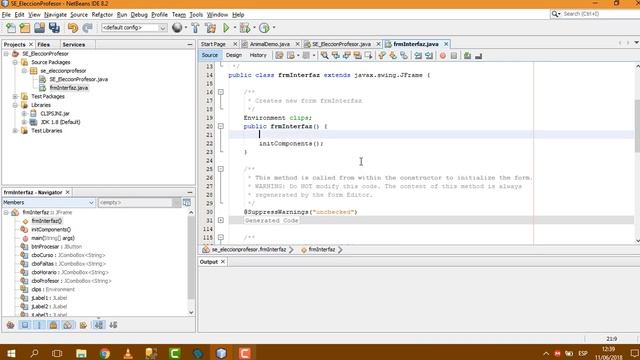Screen dimensions: 640x360
Task: Switch to the AnimalDemo.java tab
Action: pos(269,44)
